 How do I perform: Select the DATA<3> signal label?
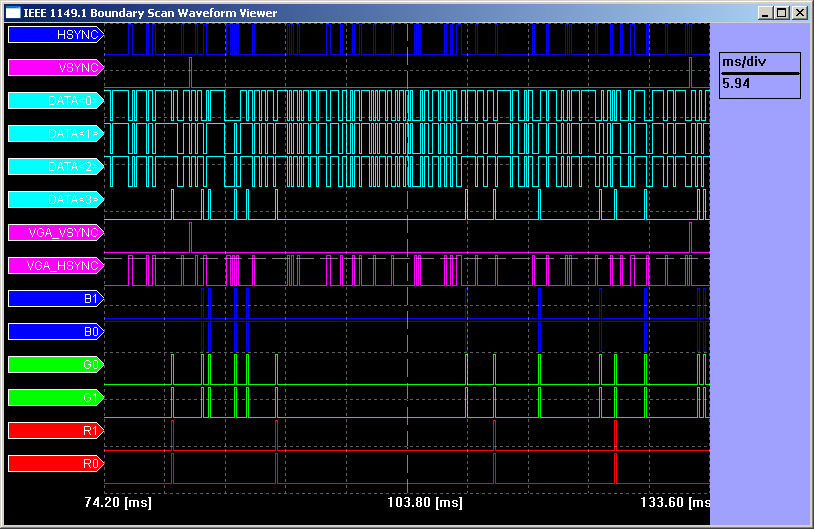tap(55, 200)
